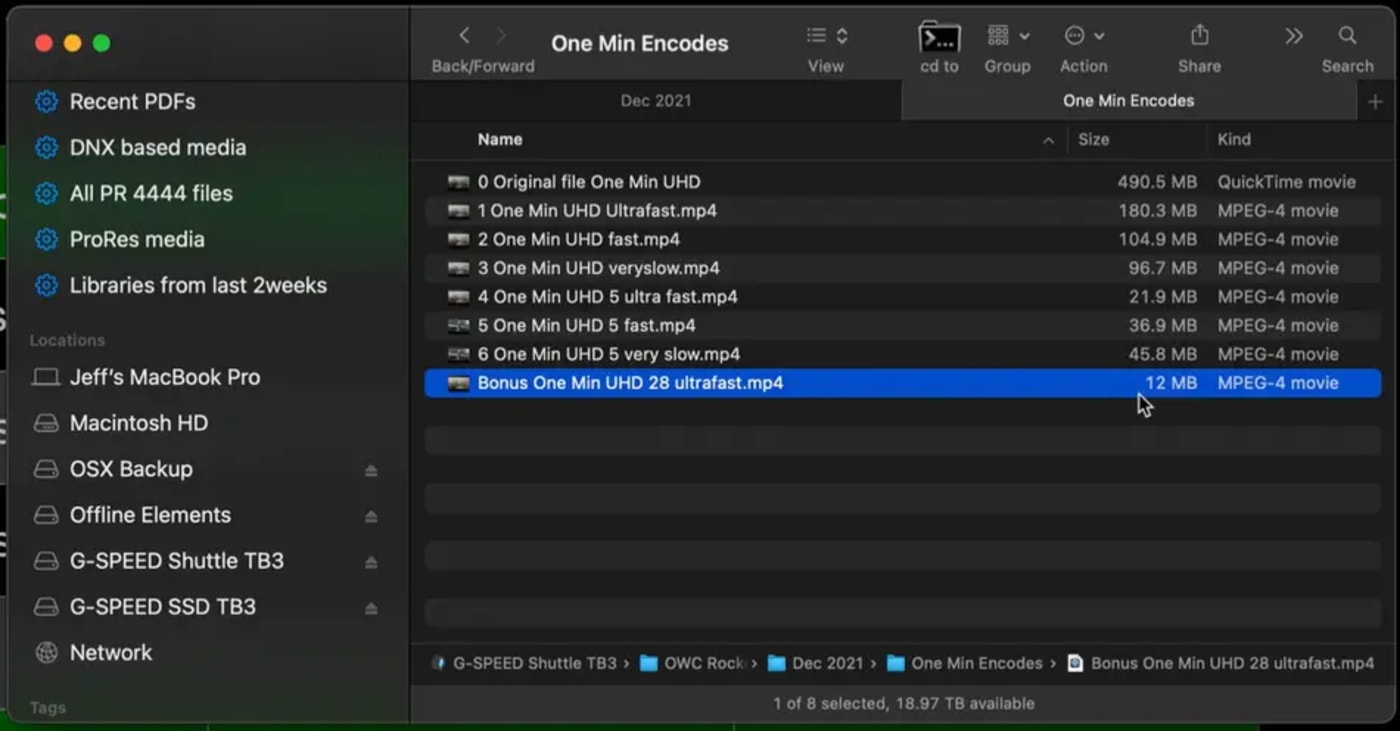Navigate back with the Back arrow
Image resolution: width=1400 pixels, height=731 pixels.
464,35
